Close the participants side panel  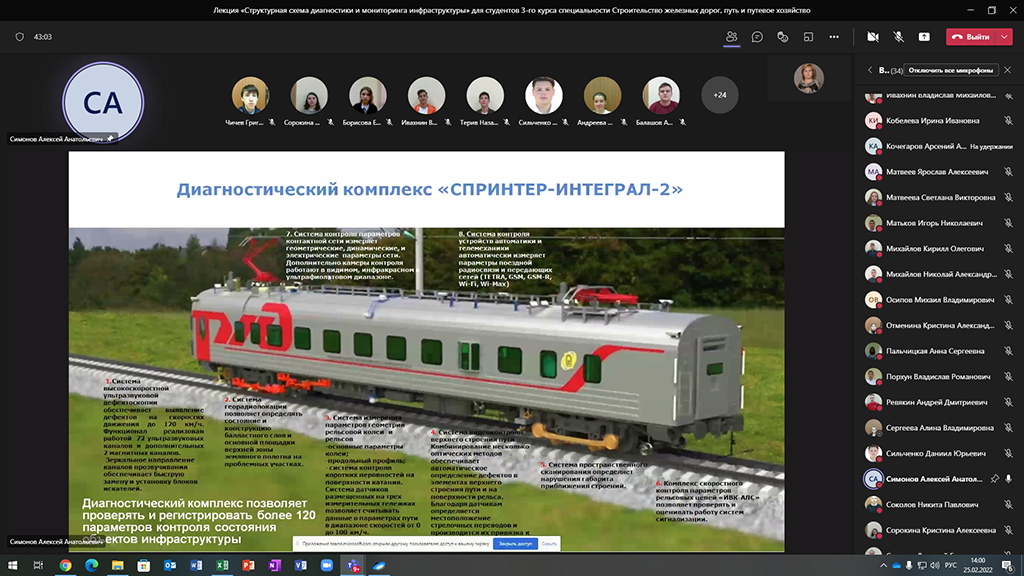coord(1008,70)
